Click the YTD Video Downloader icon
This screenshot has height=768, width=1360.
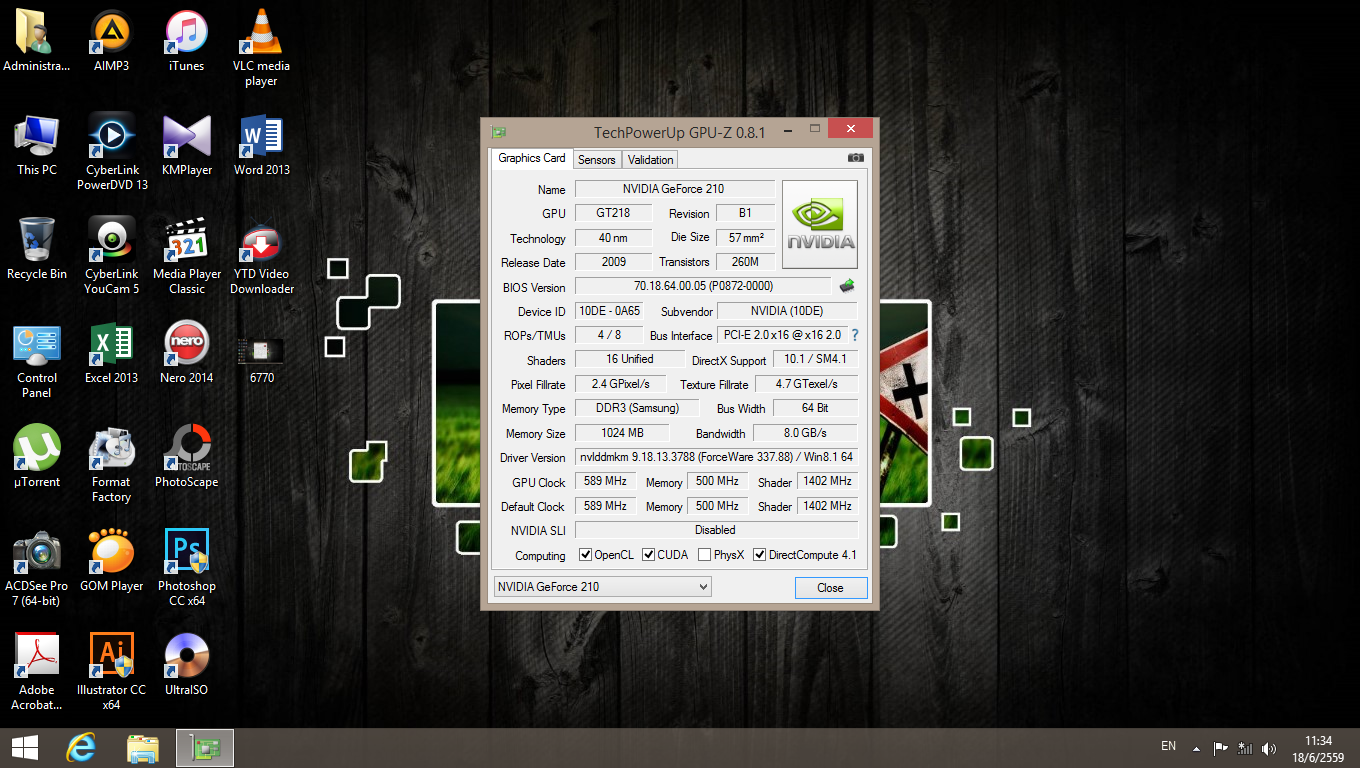[x=262, y=256]
